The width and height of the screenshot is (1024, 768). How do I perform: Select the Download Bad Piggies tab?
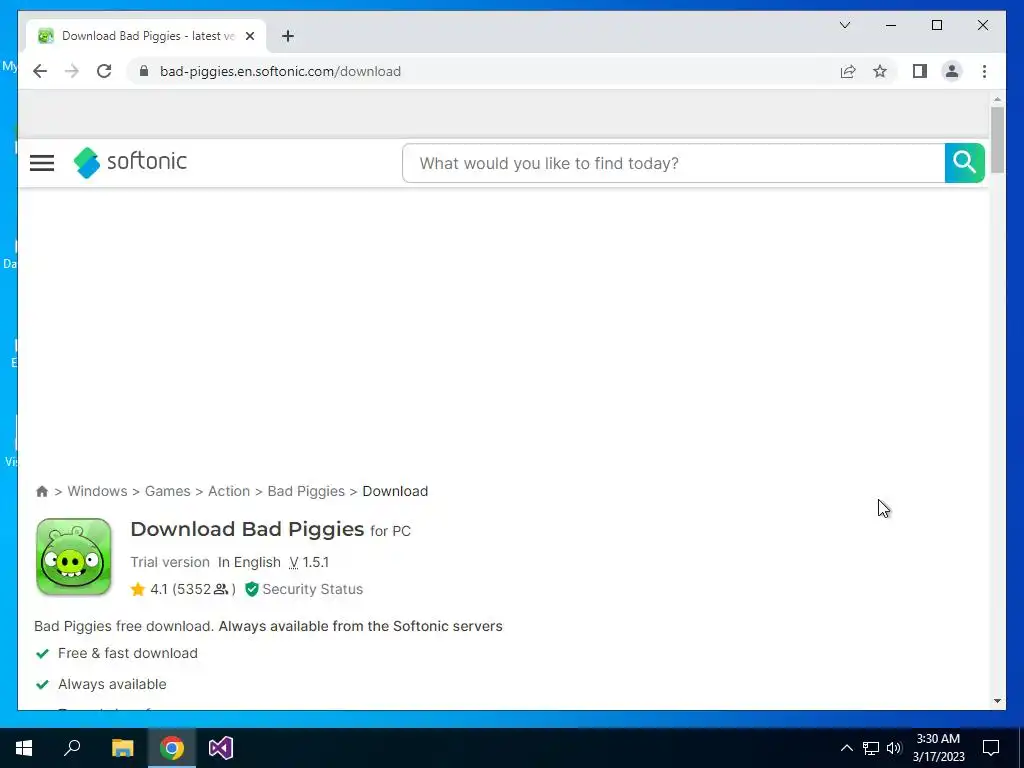(x=146, y=36)
